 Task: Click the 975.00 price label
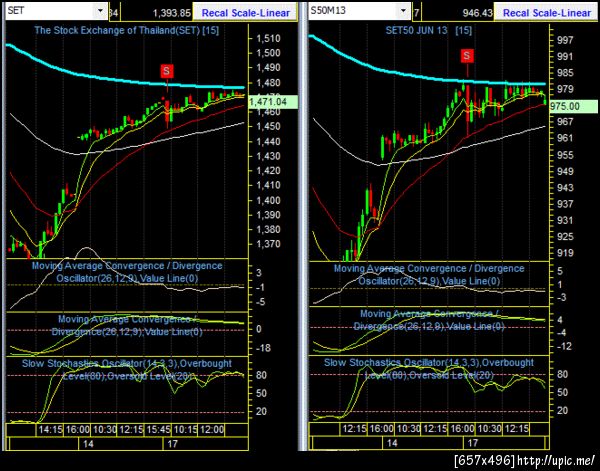pyautogui.click(x=573, y=106)
